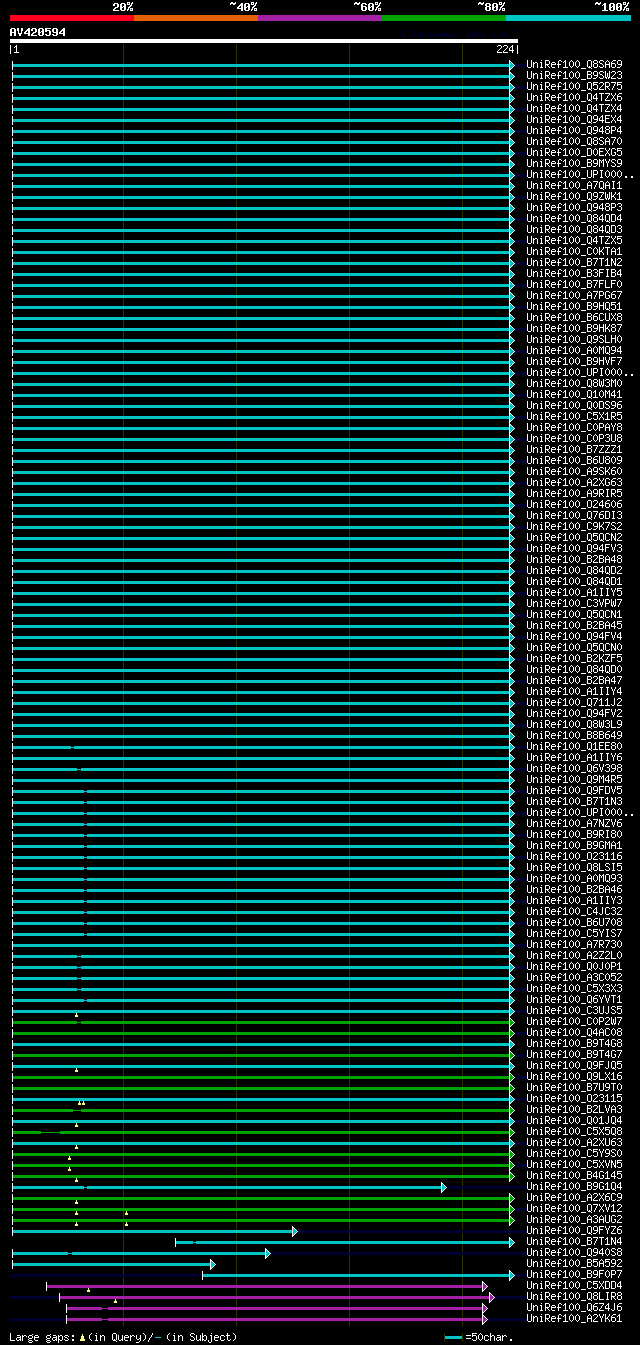This screenshot has height=1345, width=640.
Task: Select the UniRef100_Q10M41 label
Action: pyautogui.click(x=574, y=394)
